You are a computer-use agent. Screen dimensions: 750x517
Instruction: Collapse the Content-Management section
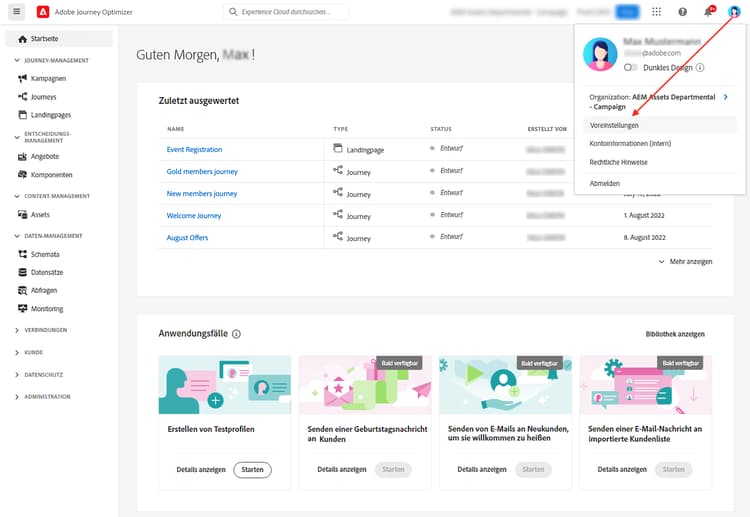[17, 196]
